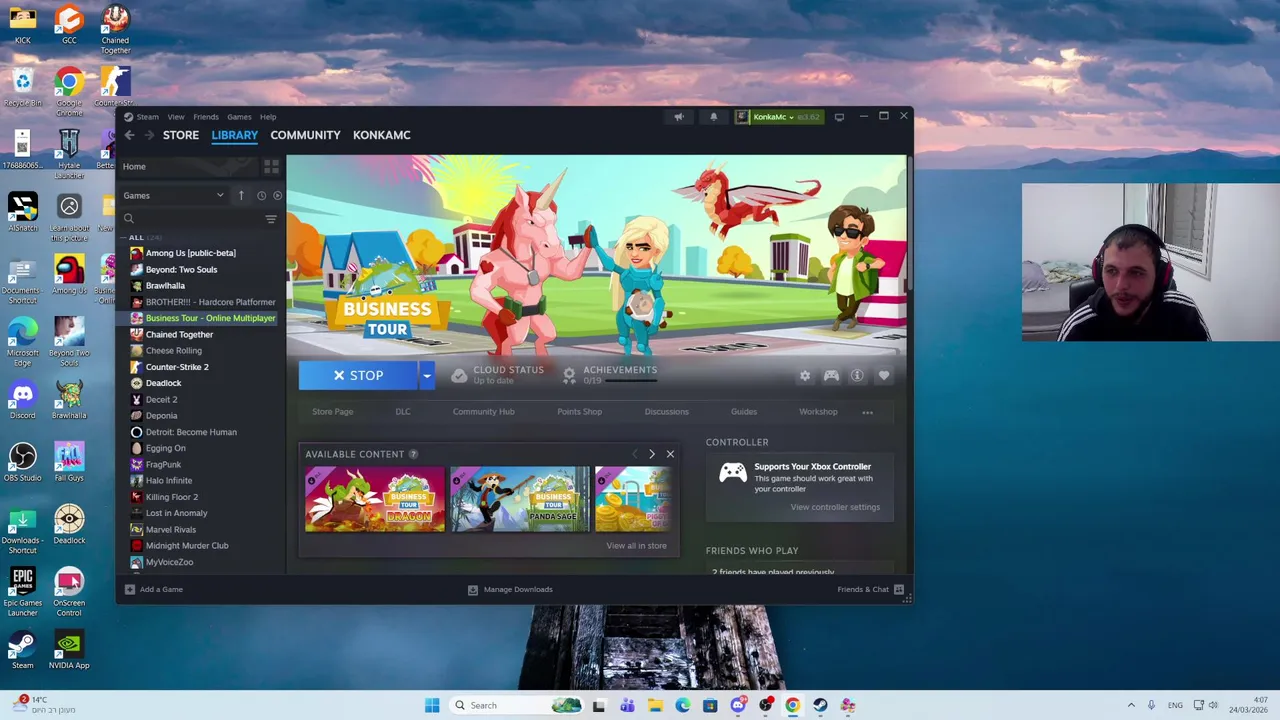Screen dimensions: 1280x720
Task: Dismiss the Available Content panel
Action: [670, 454]
